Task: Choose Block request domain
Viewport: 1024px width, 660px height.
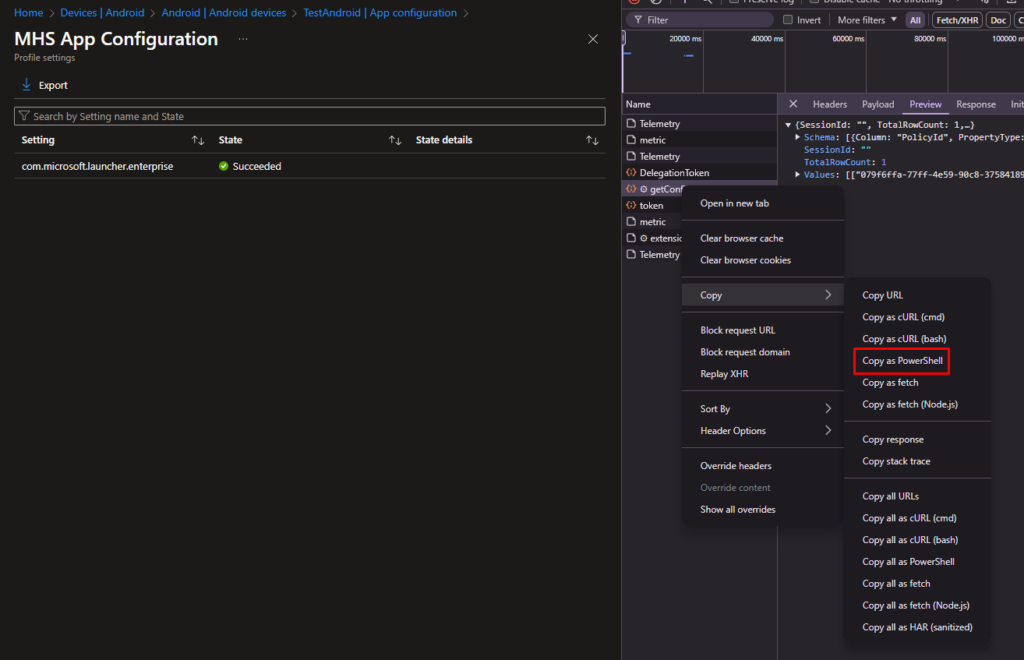Action: (x=744, y=353)
